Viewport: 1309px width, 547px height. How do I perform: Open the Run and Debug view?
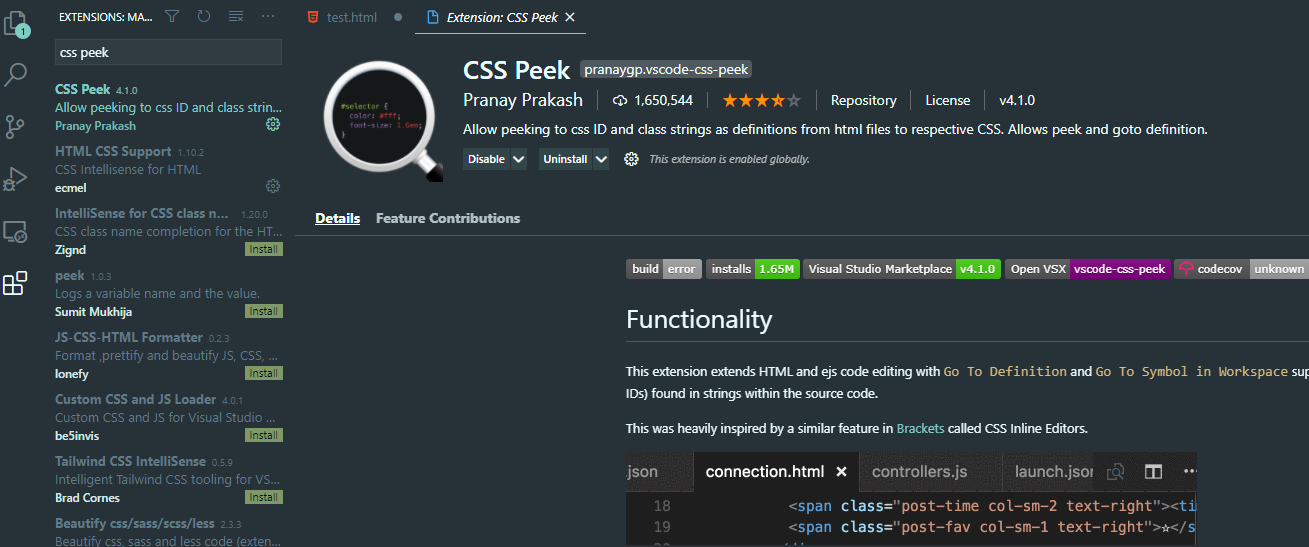tap(15, 179)
